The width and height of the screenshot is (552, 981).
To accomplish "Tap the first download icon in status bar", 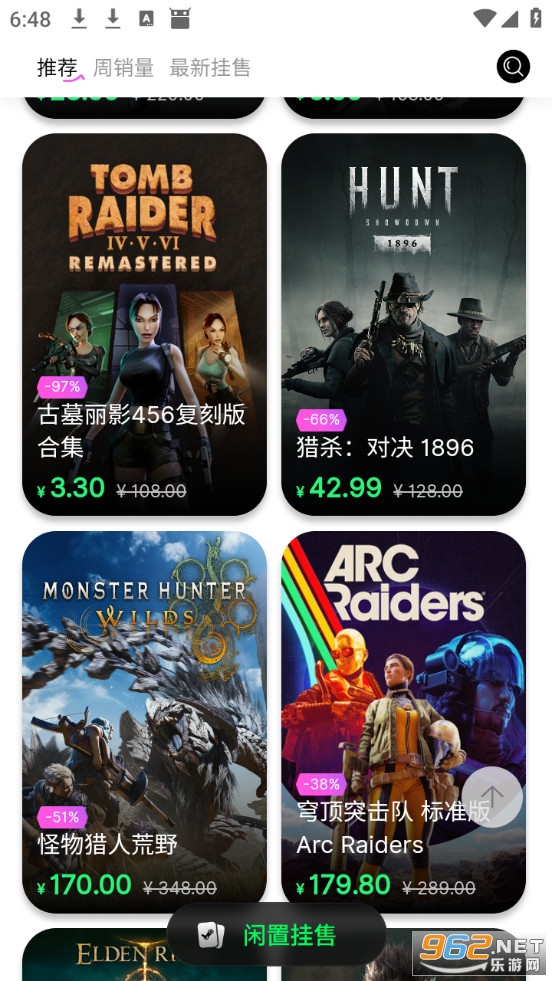I will tap(79, 19).
